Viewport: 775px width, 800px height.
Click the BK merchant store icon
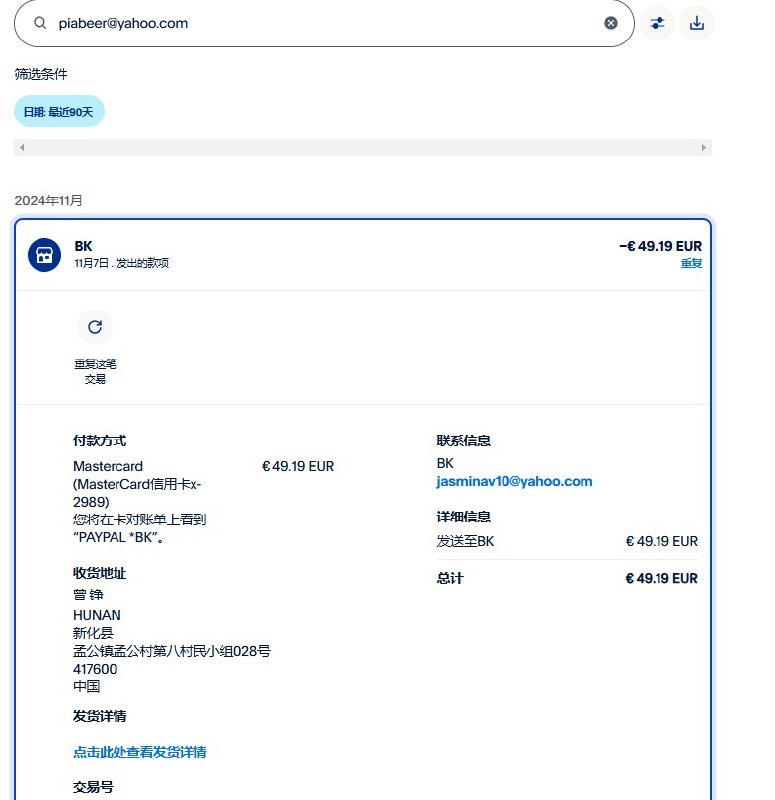pos(44,255)
